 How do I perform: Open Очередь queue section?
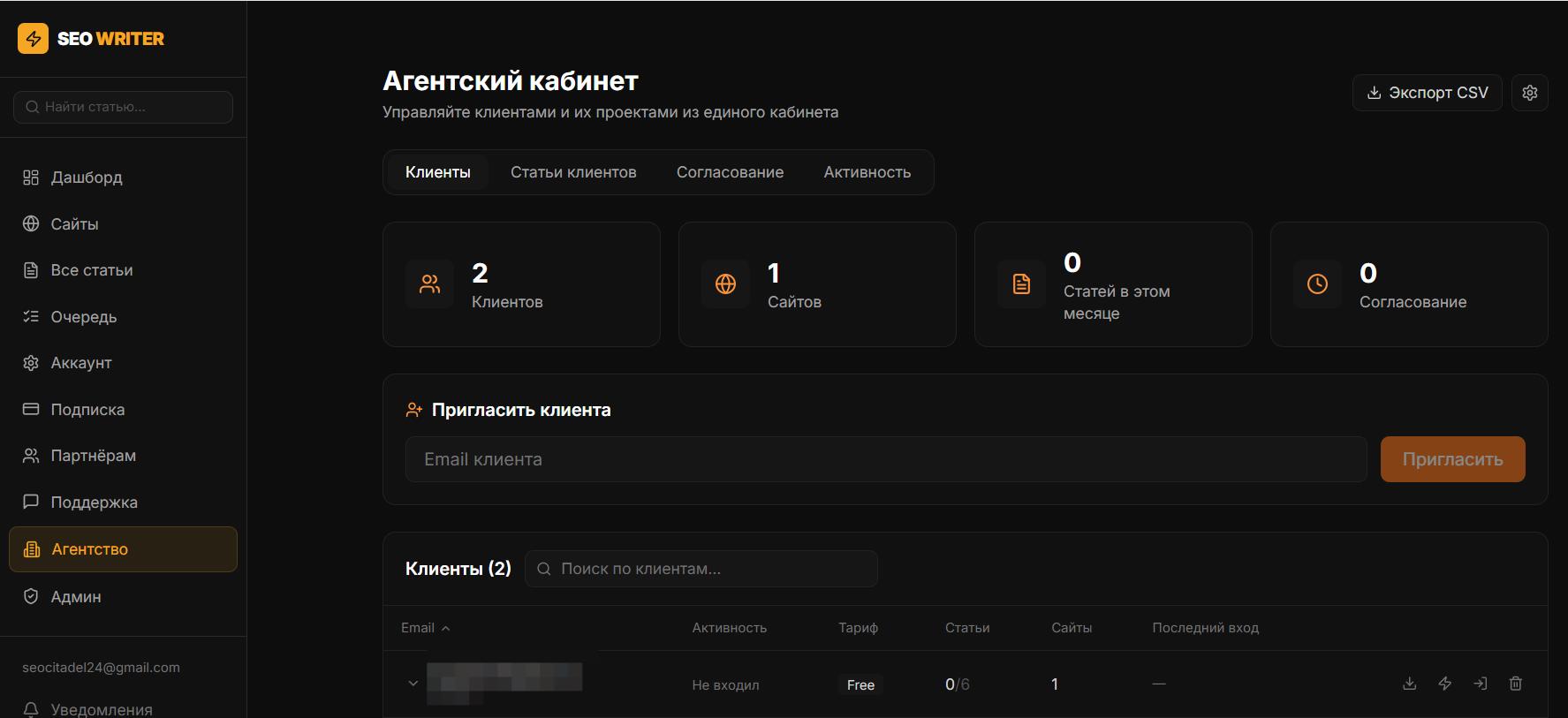(x=123, y=317)
